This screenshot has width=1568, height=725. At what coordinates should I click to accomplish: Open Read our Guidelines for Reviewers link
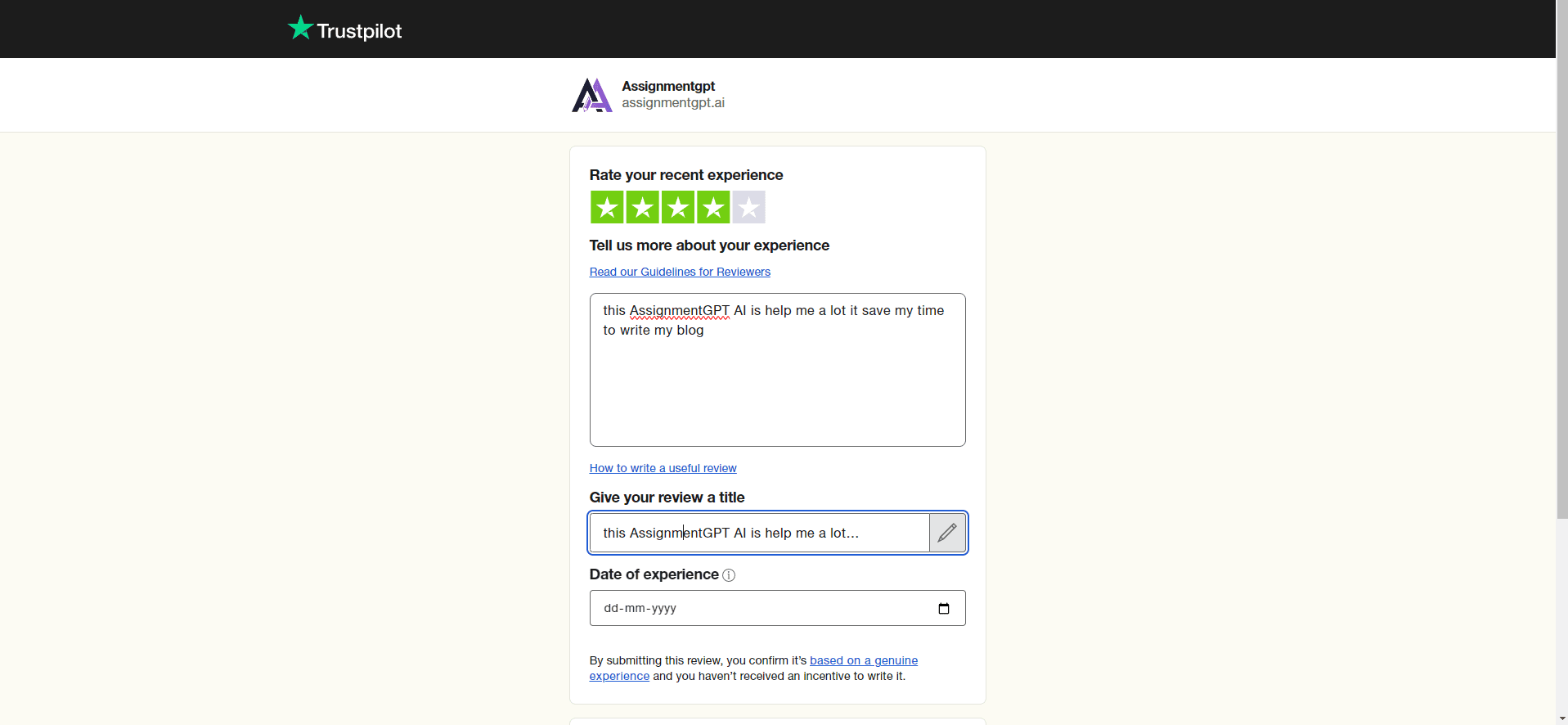(x=680, y=272)
